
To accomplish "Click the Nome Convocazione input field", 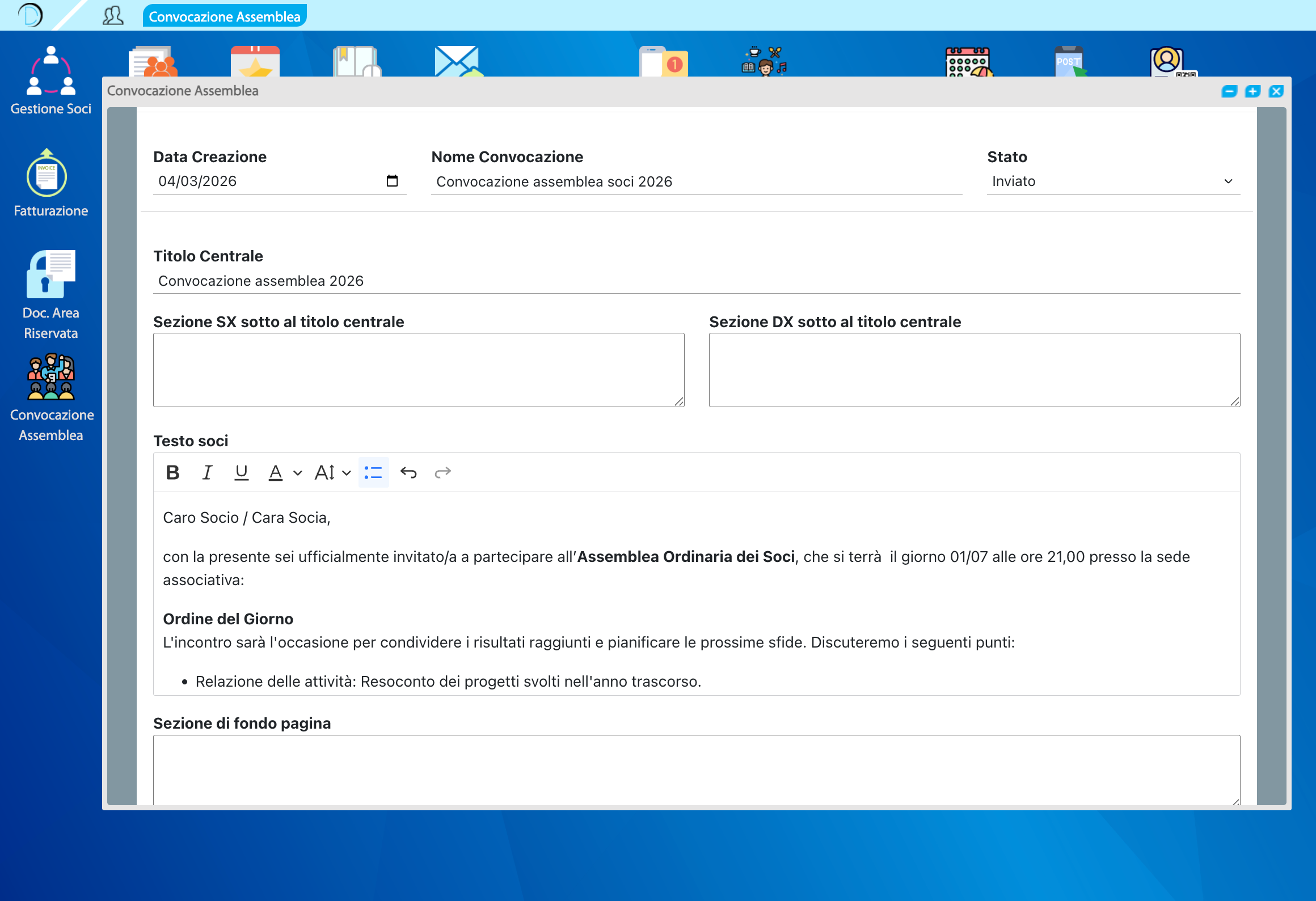I will [x=697, y=181].
